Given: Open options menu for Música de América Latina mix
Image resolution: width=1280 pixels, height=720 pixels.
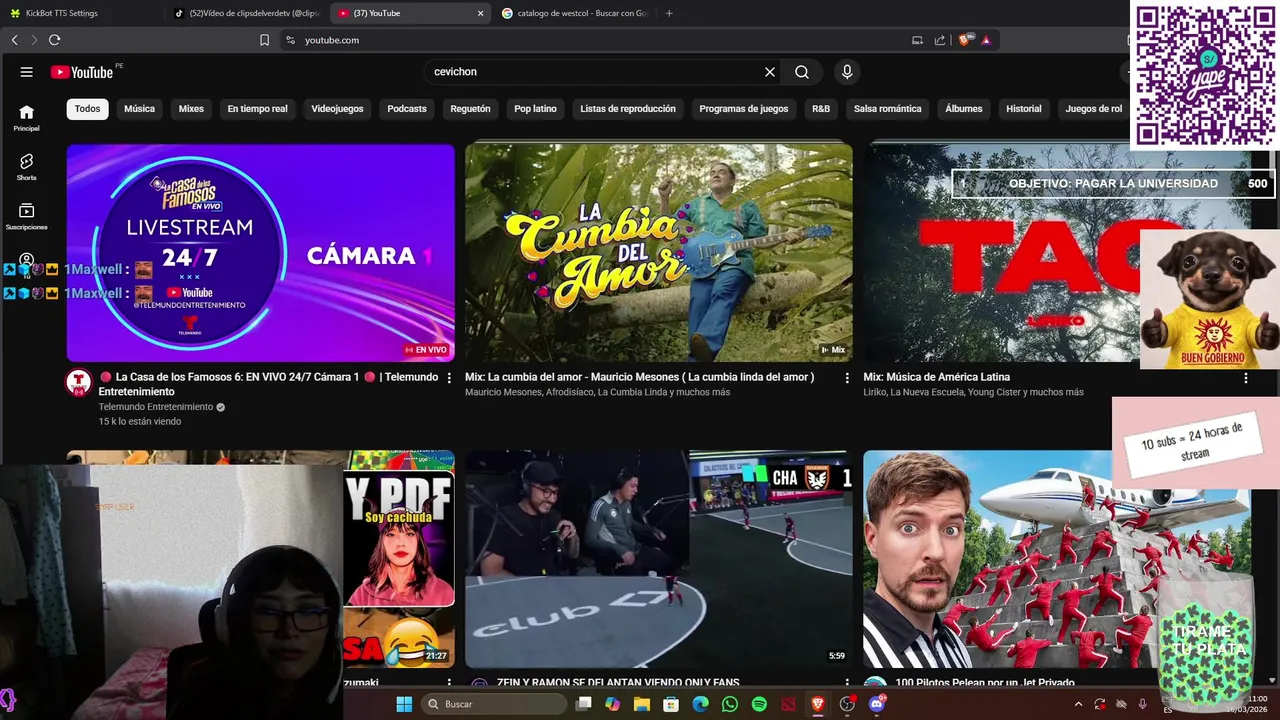Looking at the screenshot, I should coord(1246,378).
